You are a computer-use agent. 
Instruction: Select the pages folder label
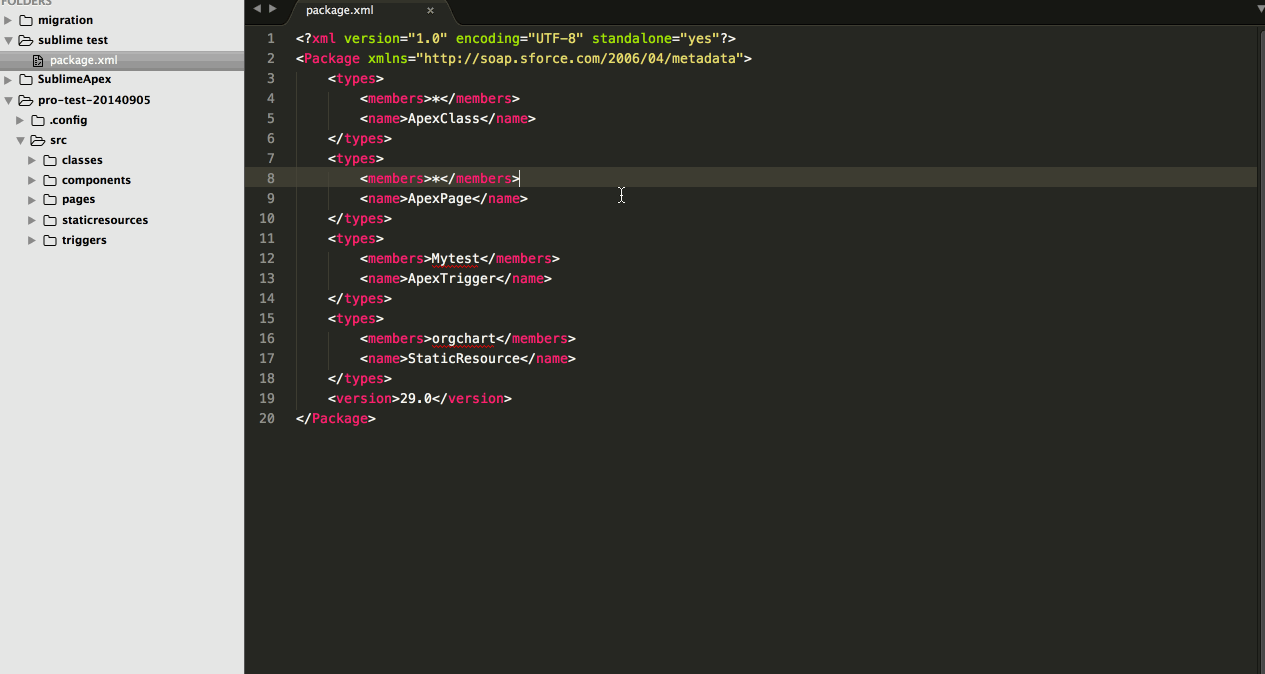tap(79, 199)
